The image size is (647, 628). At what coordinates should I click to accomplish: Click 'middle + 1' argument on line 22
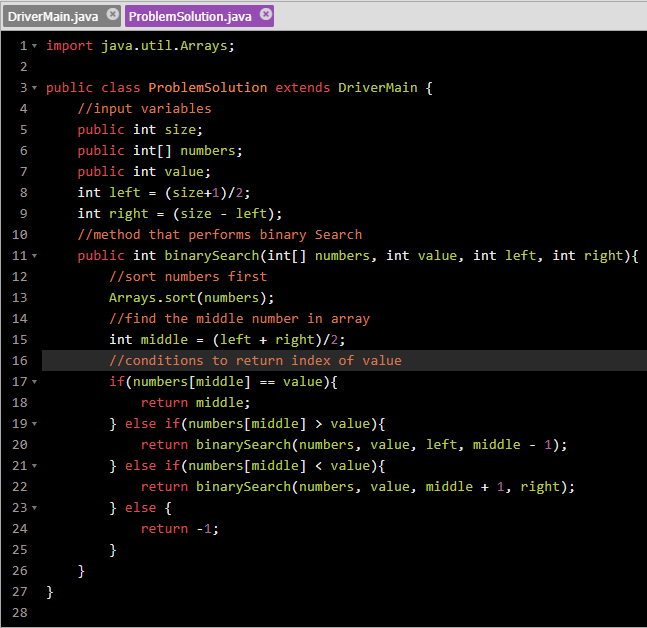pyautogui.click(x=465, y=487)
